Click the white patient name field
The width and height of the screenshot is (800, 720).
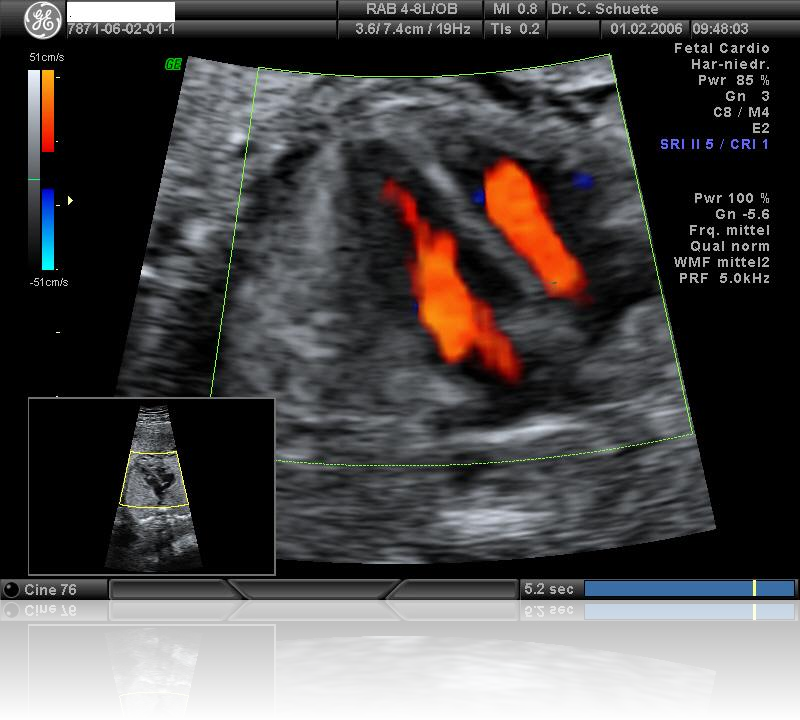point(120,11)
